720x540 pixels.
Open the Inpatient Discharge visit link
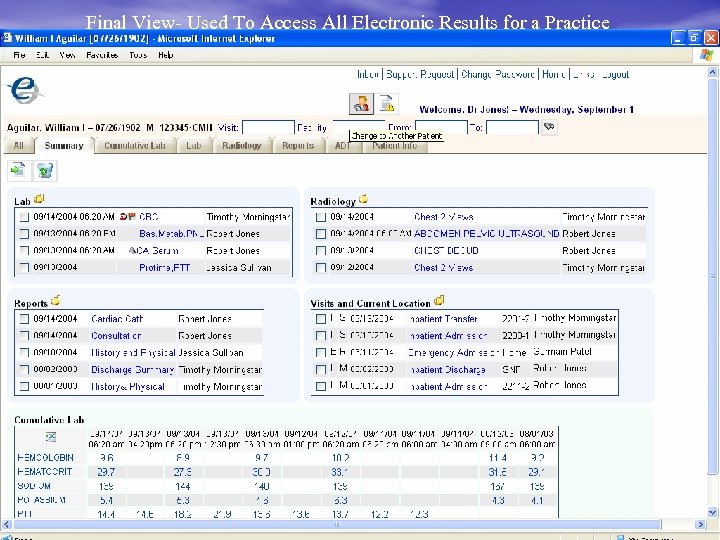[447, 370]
